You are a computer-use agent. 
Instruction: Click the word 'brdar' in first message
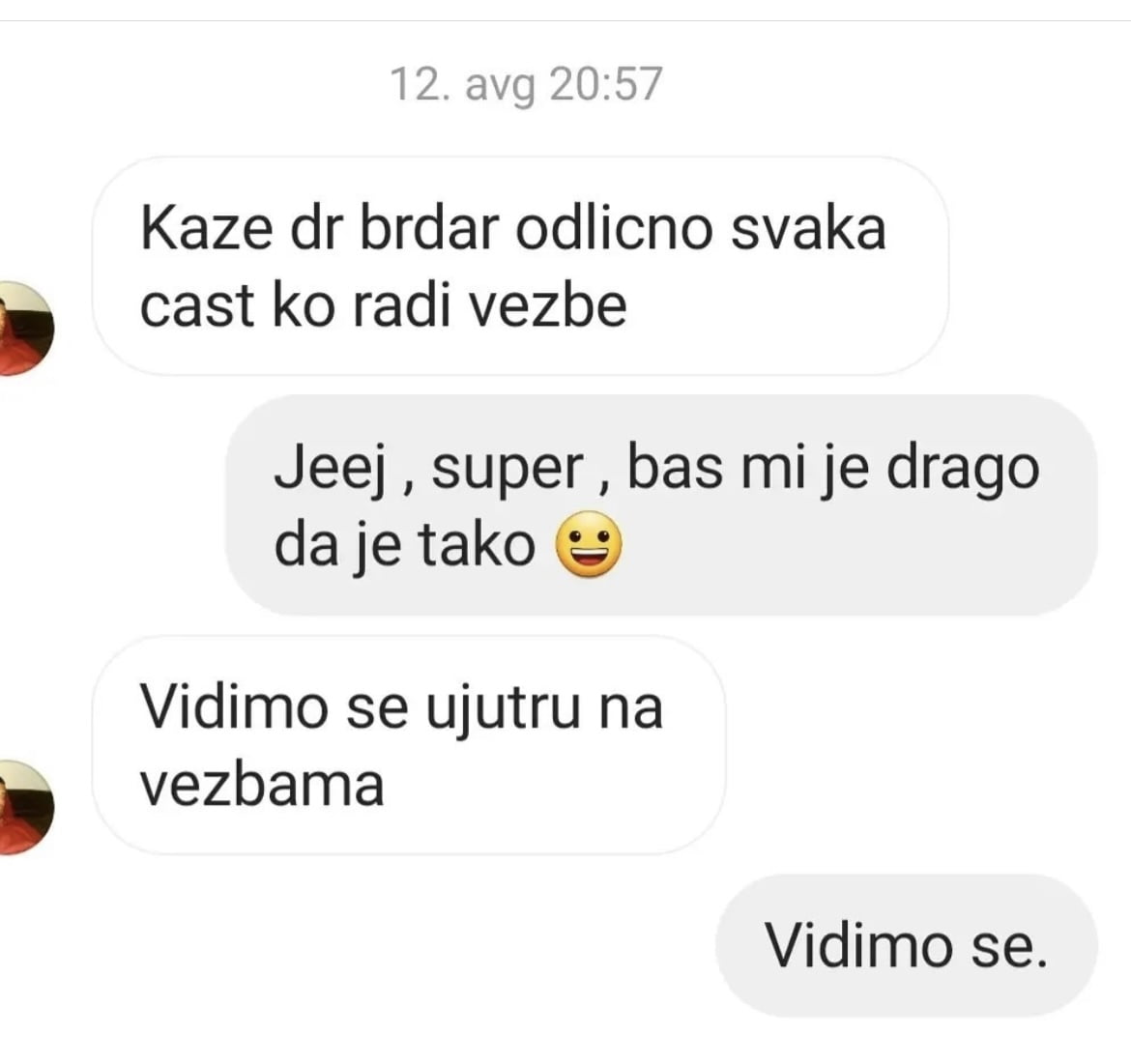(x=429, y=229)
